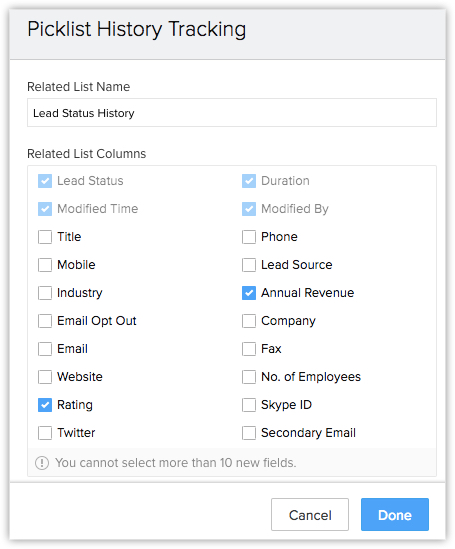Click the info icon beside field limit warning
The width and height of the screenshot is (455, 549).
pos(42,463)
